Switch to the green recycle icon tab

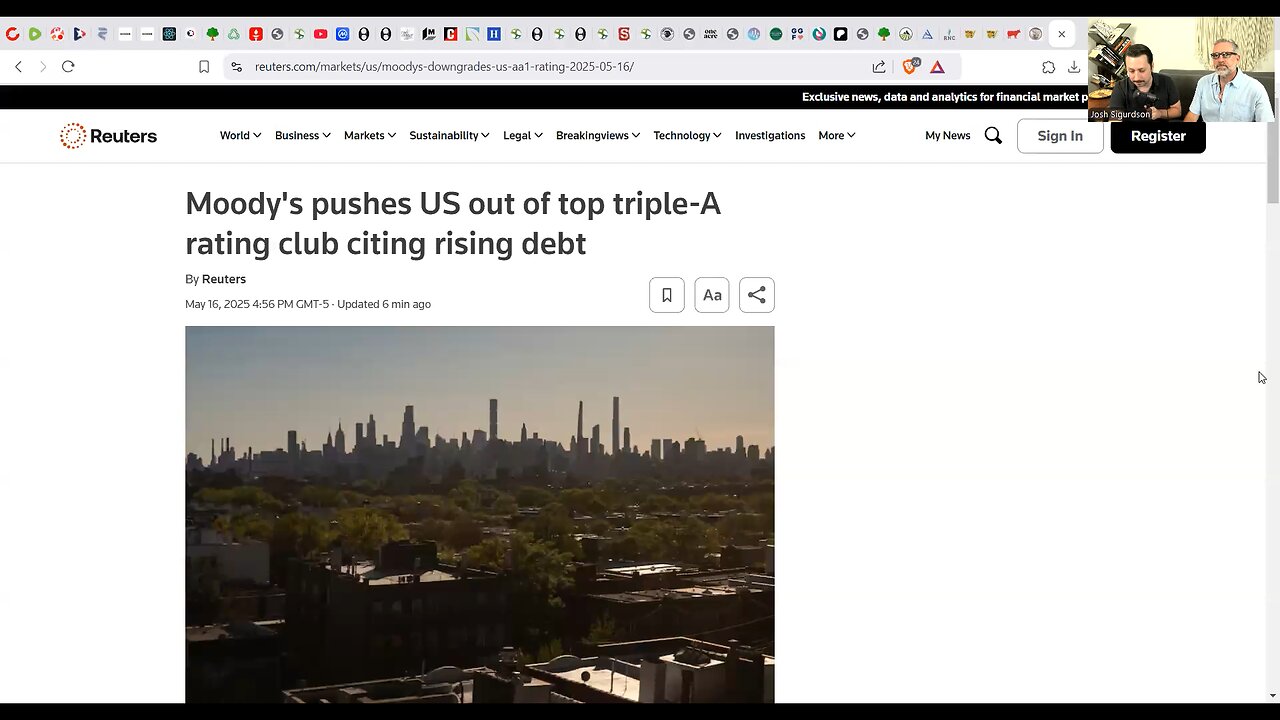[x=234, y=34]
